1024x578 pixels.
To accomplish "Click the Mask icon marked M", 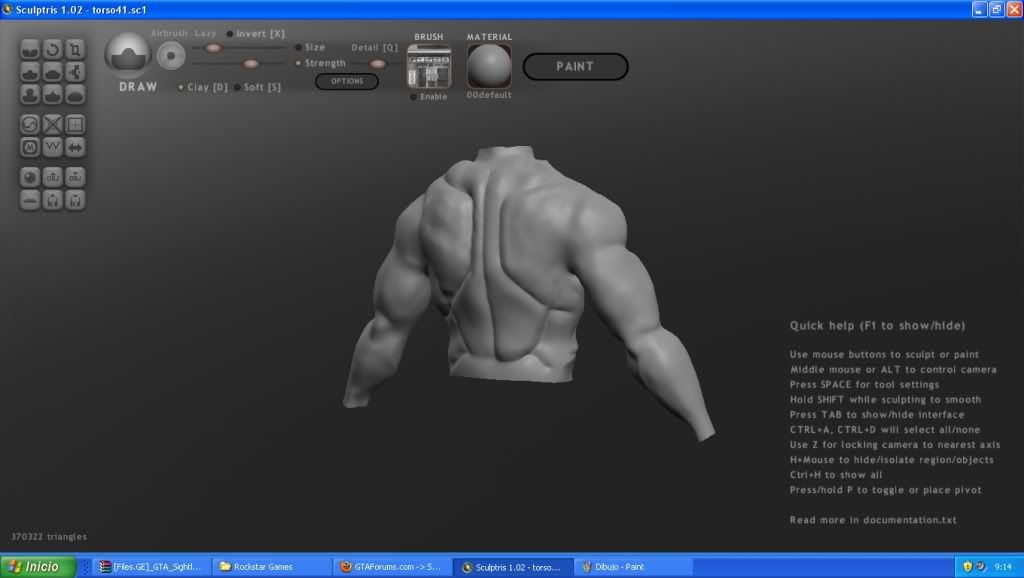I will coord(30,147).
